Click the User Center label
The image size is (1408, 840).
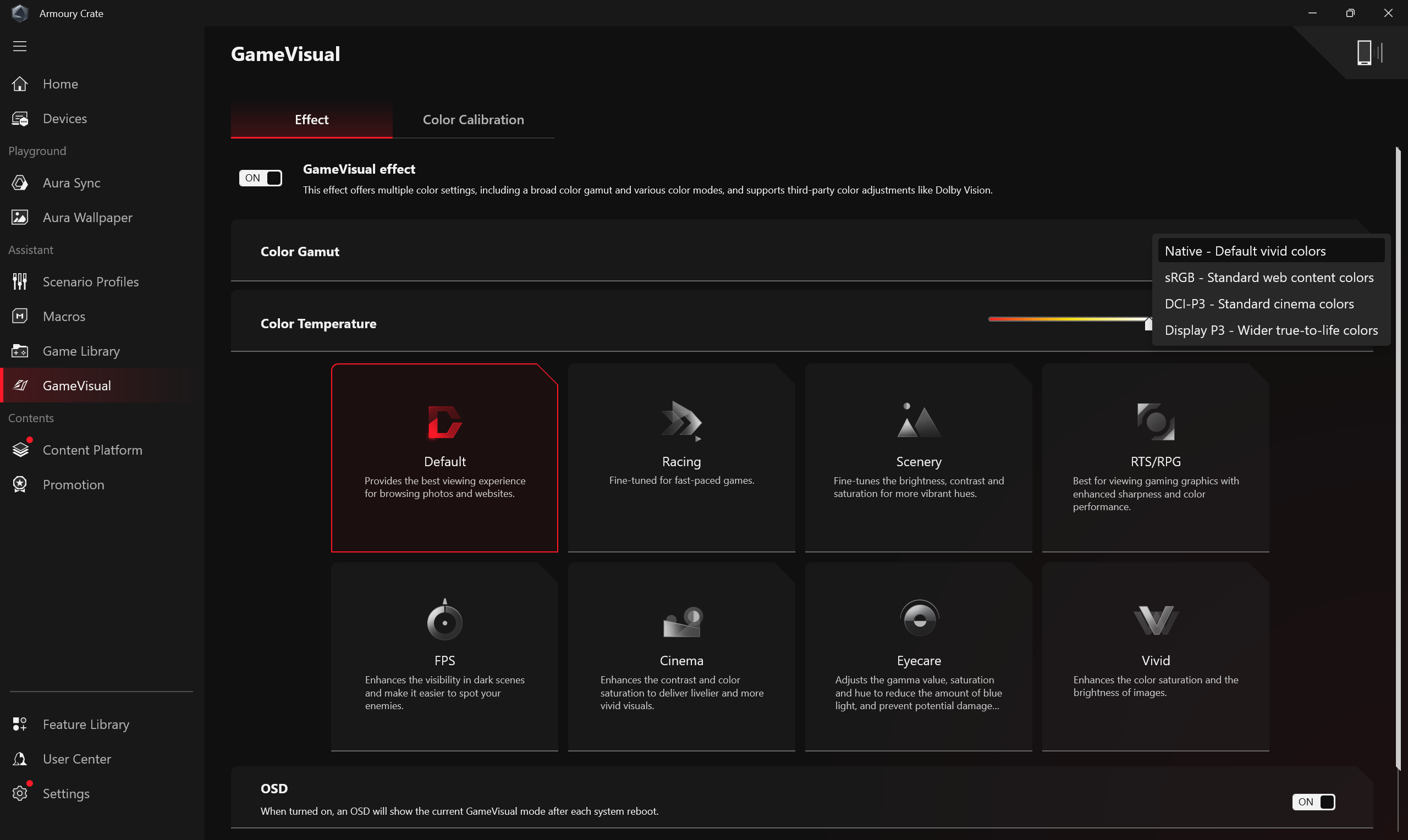coord(77,759)
